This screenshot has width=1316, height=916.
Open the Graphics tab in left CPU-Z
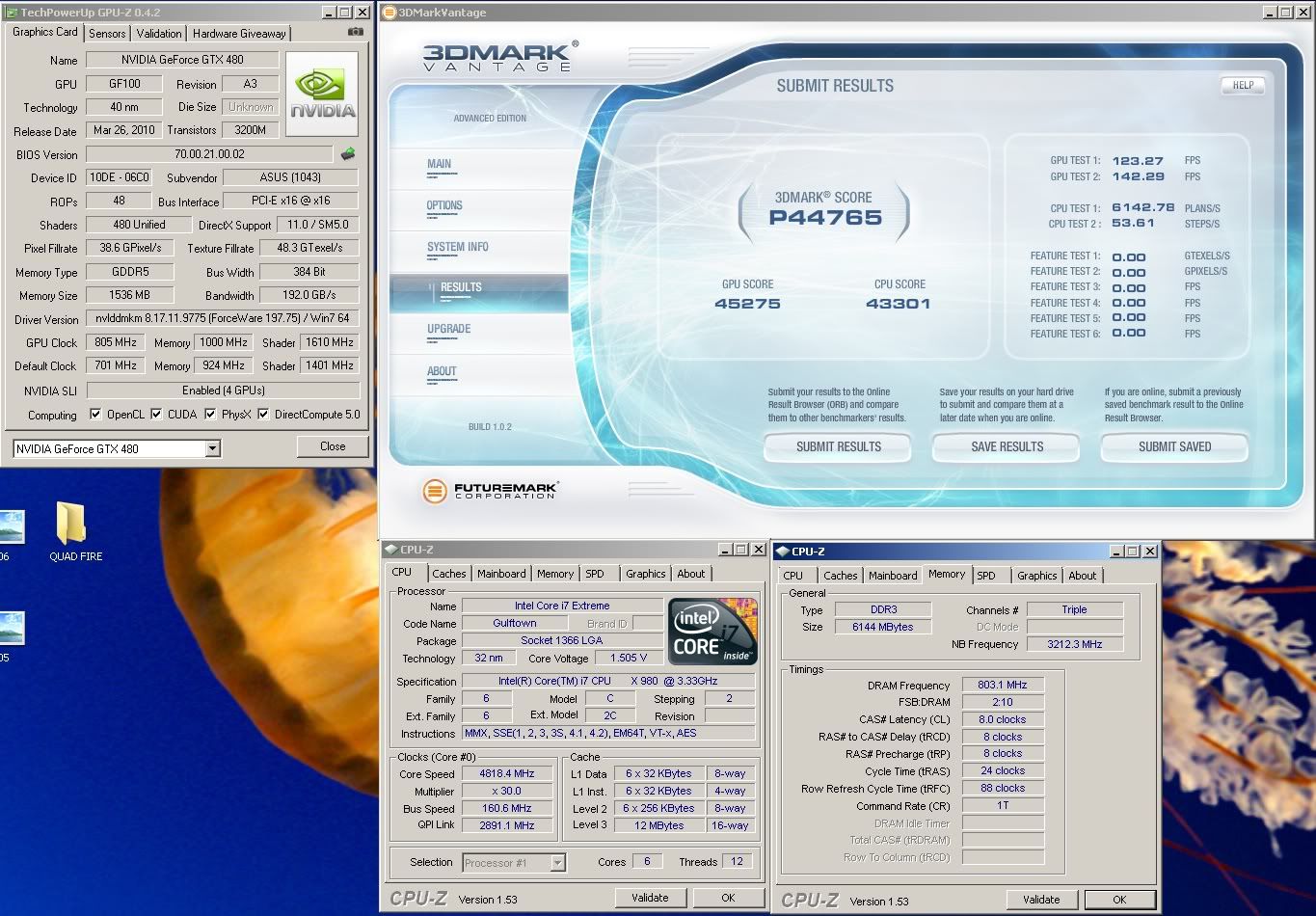point(645,574)
